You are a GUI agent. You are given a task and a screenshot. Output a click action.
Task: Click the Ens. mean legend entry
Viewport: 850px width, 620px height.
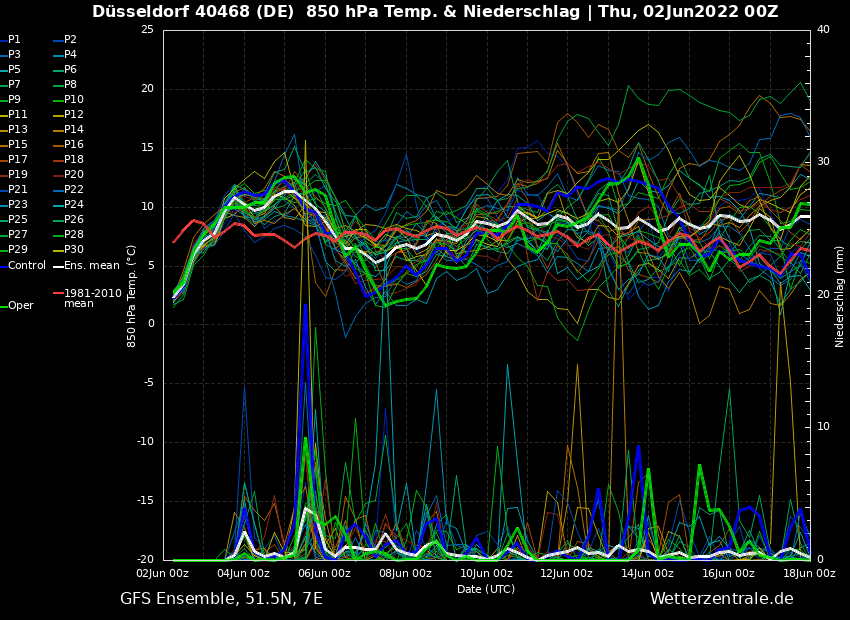tap(91, 266)
